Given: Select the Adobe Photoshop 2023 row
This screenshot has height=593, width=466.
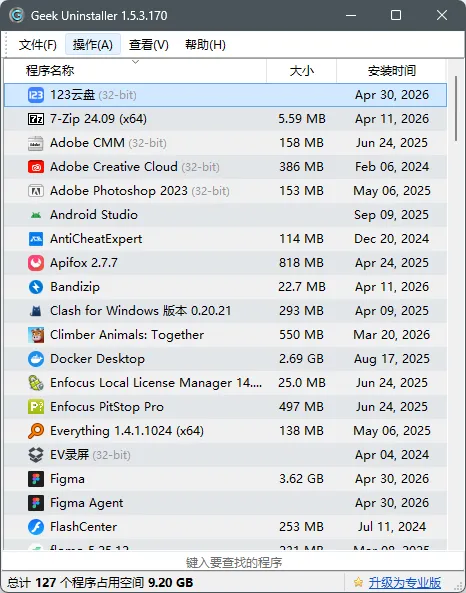Looking at the screenshot, I should tap(225, 191).
